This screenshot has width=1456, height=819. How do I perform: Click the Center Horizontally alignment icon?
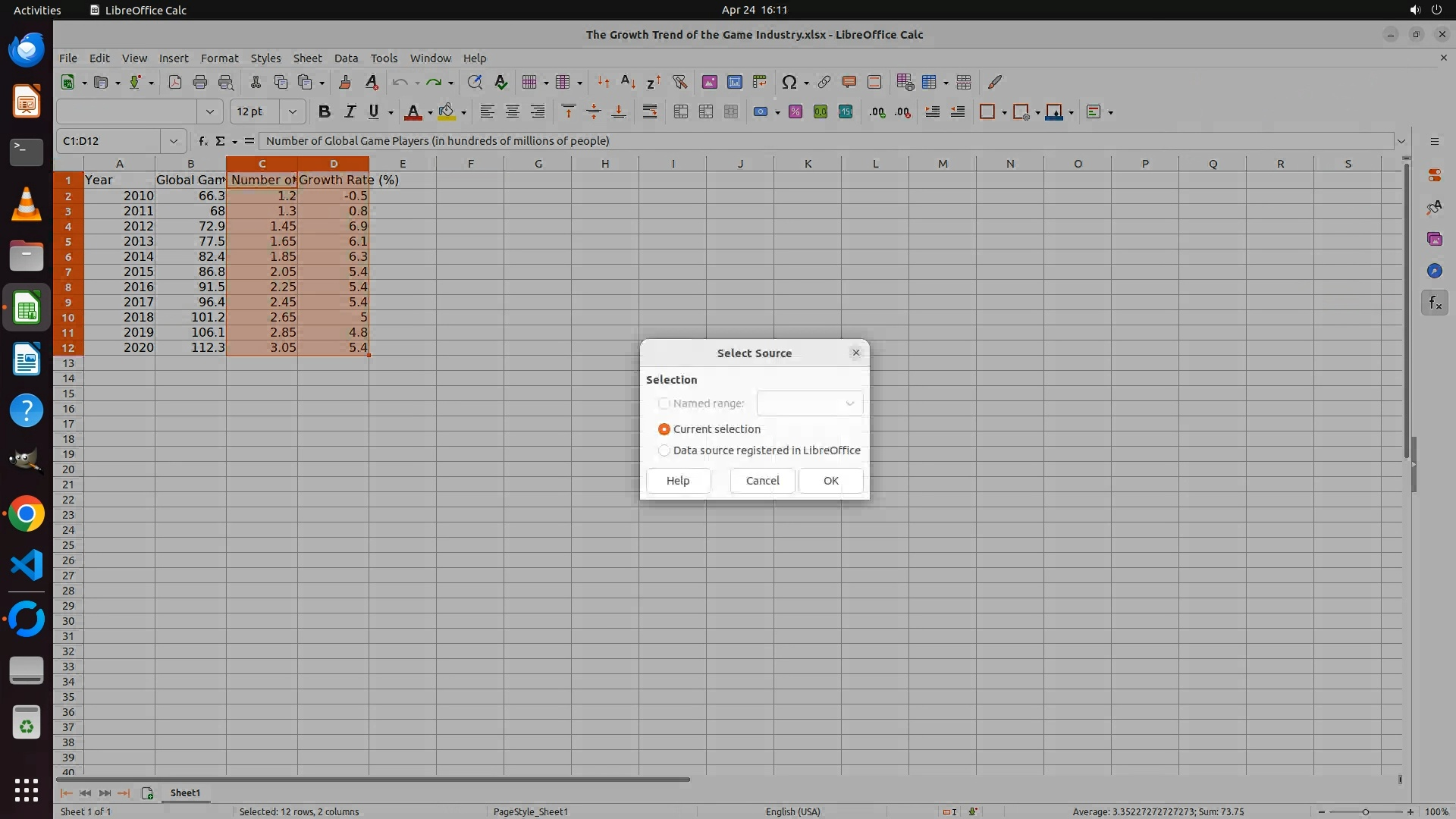(513, 112)
